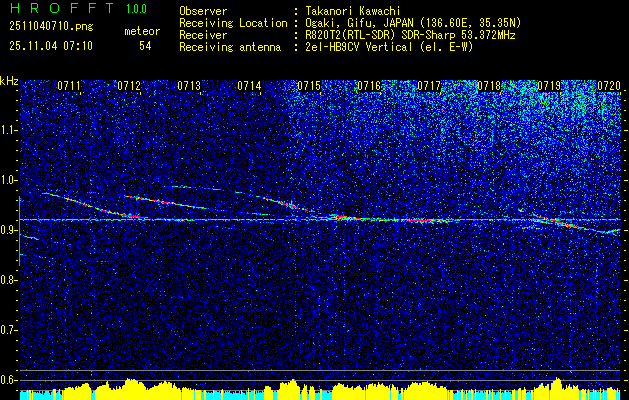Click the kHz axis unit label
The height and width of the screenshot is (400, 629).
click(x=9, y=81)
